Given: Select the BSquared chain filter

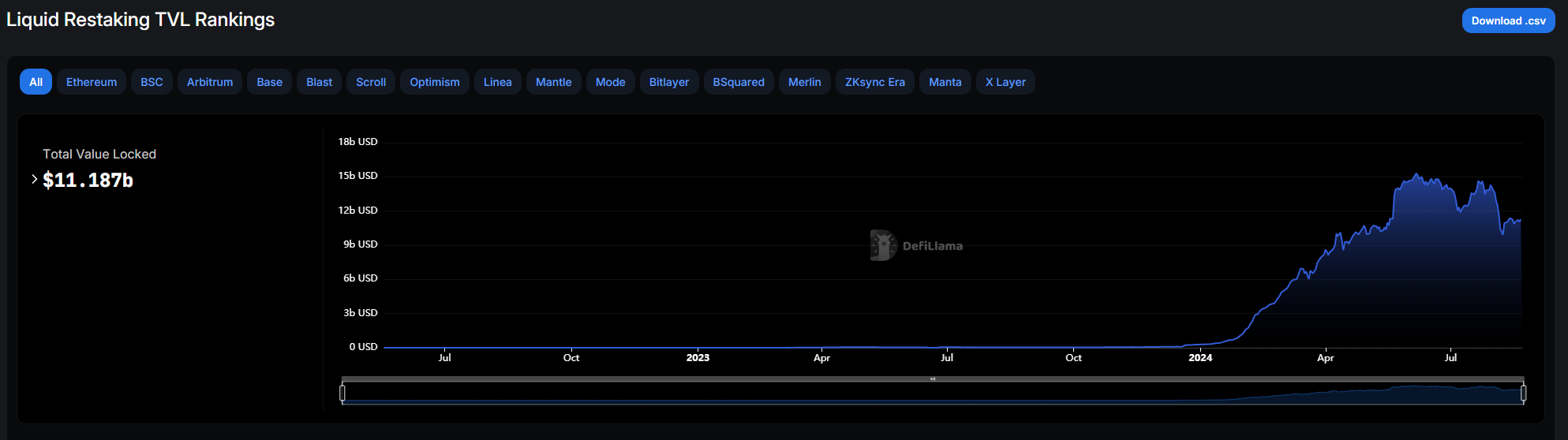Looking at the screenshot, I should point(739,82).
